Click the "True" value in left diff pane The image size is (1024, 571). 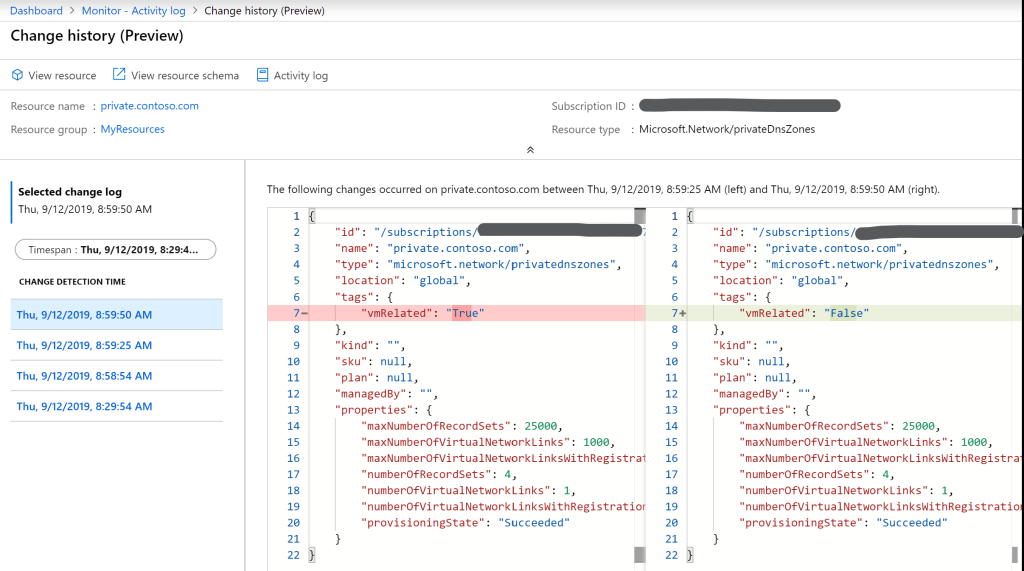point(465,314)
